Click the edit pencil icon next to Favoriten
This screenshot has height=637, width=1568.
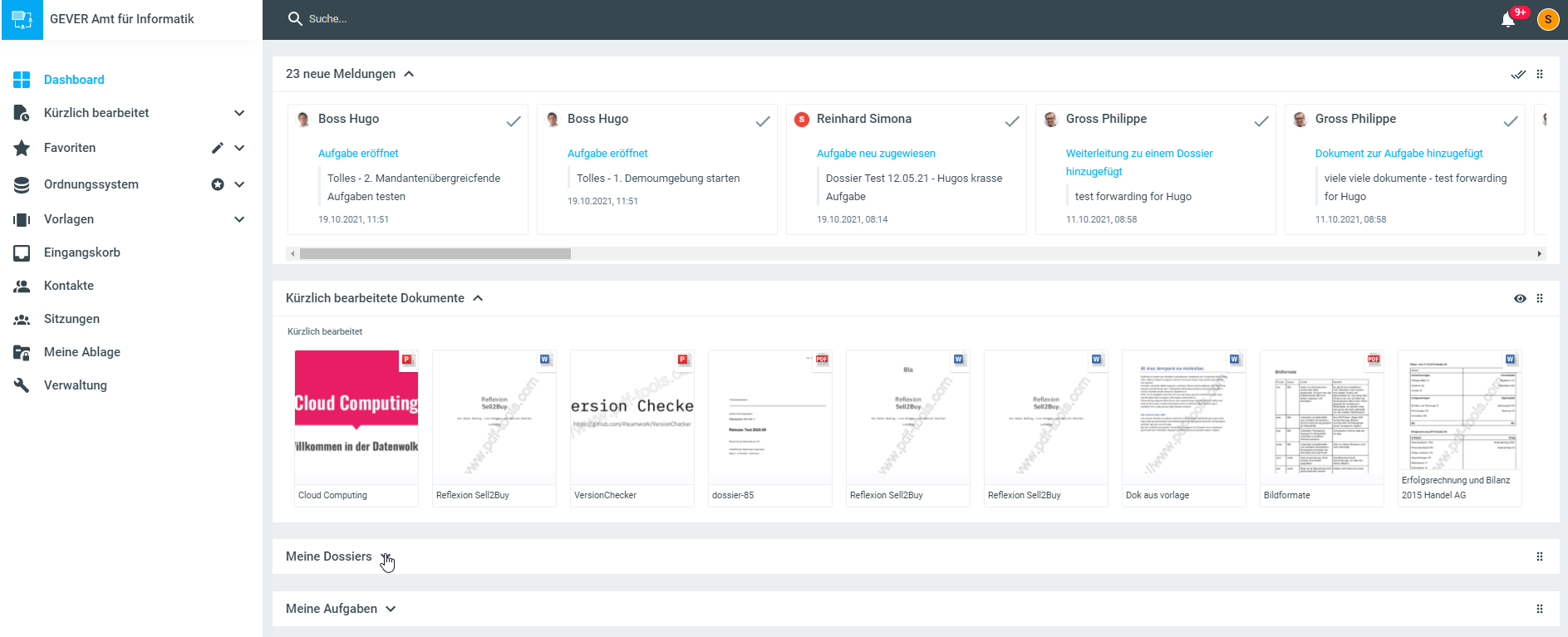[217, 148]
